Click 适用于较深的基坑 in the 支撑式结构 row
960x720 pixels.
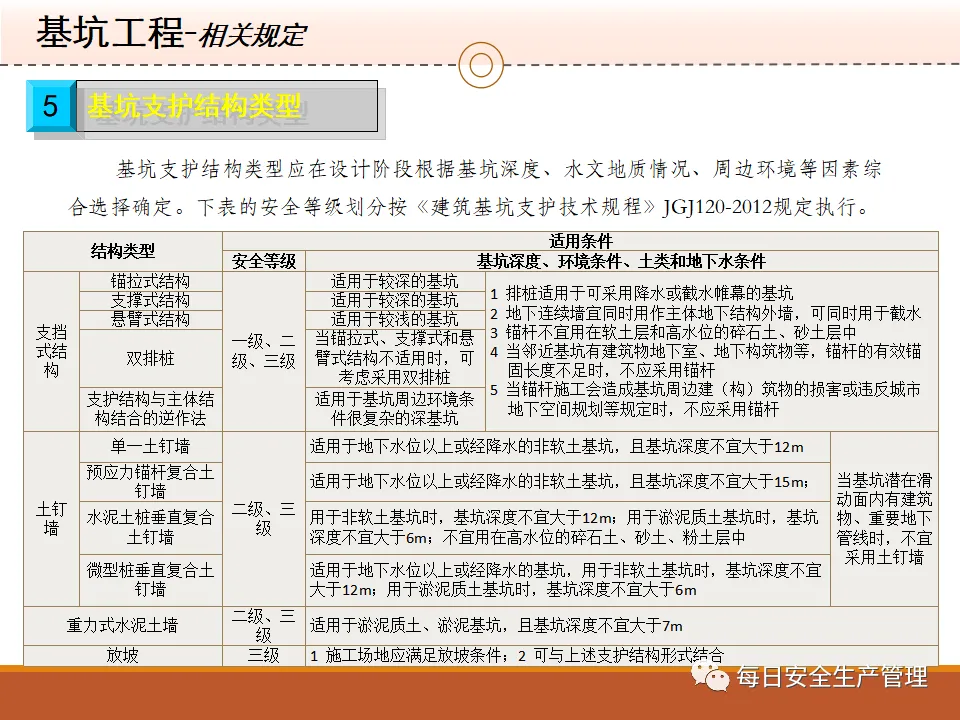point(395,301)
